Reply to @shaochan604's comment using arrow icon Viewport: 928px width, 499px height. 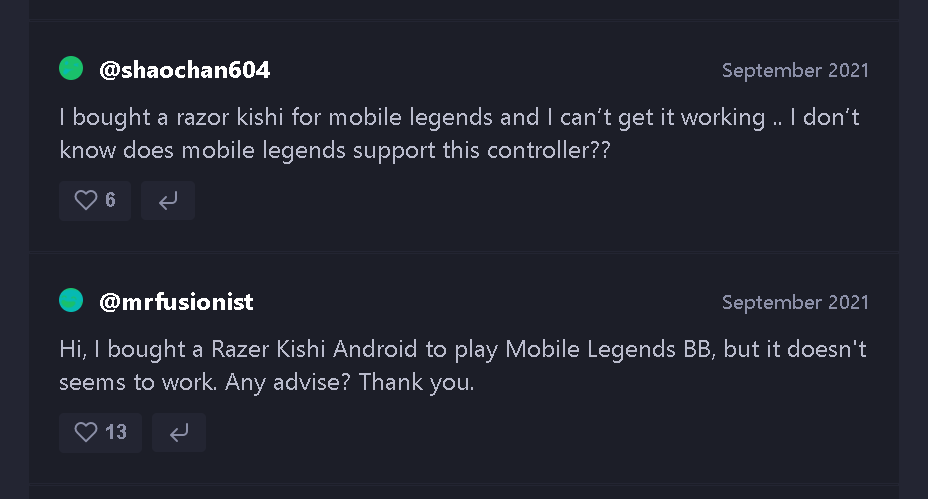[168, 201]
